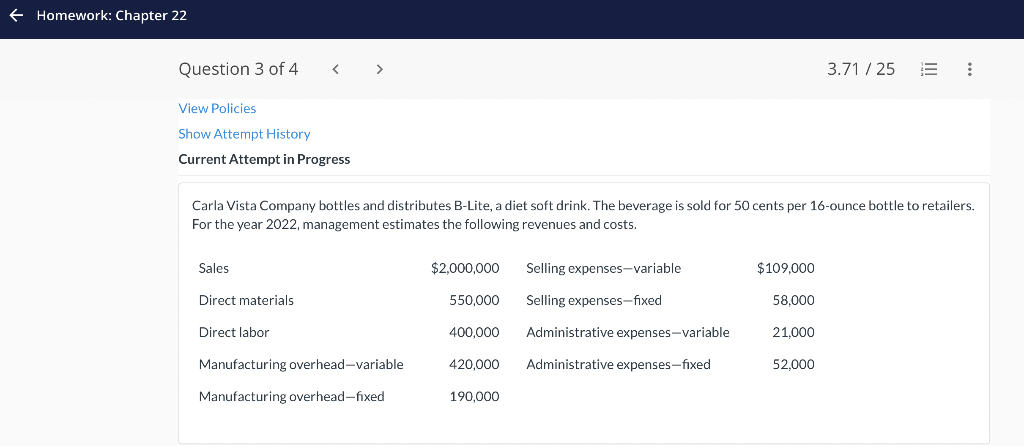Open the View Policies link
Screen dimensions: 1024x446
[217, 108]
